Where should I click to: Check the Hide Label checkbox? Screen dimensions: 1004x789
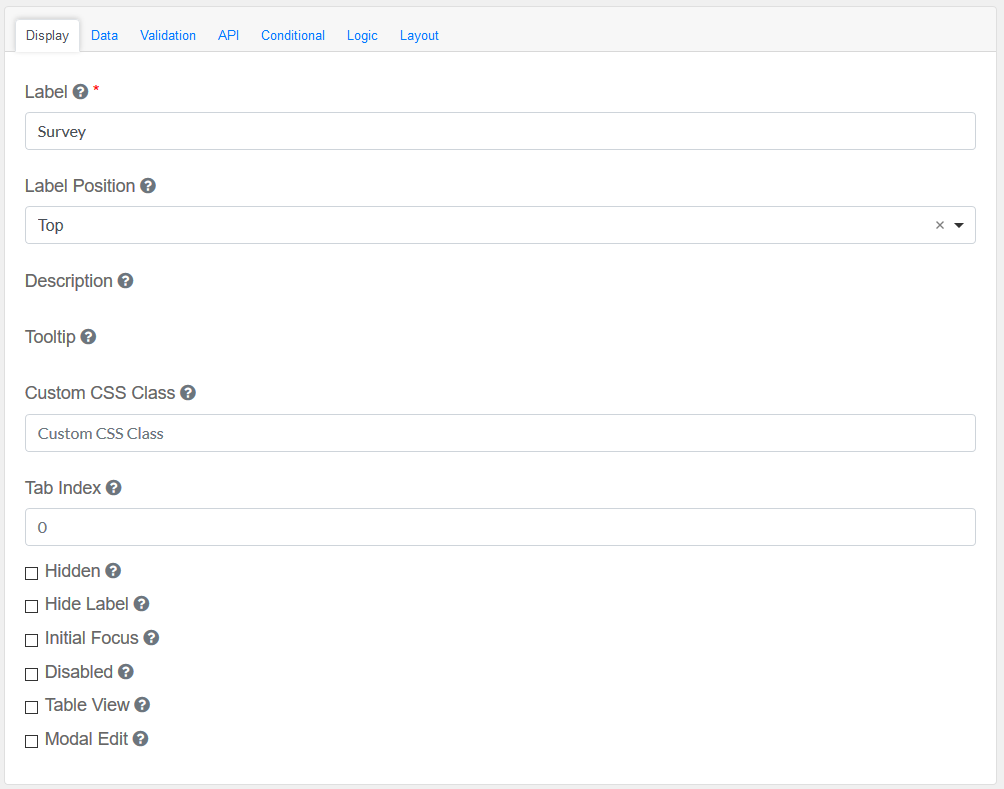coord(32,606)
